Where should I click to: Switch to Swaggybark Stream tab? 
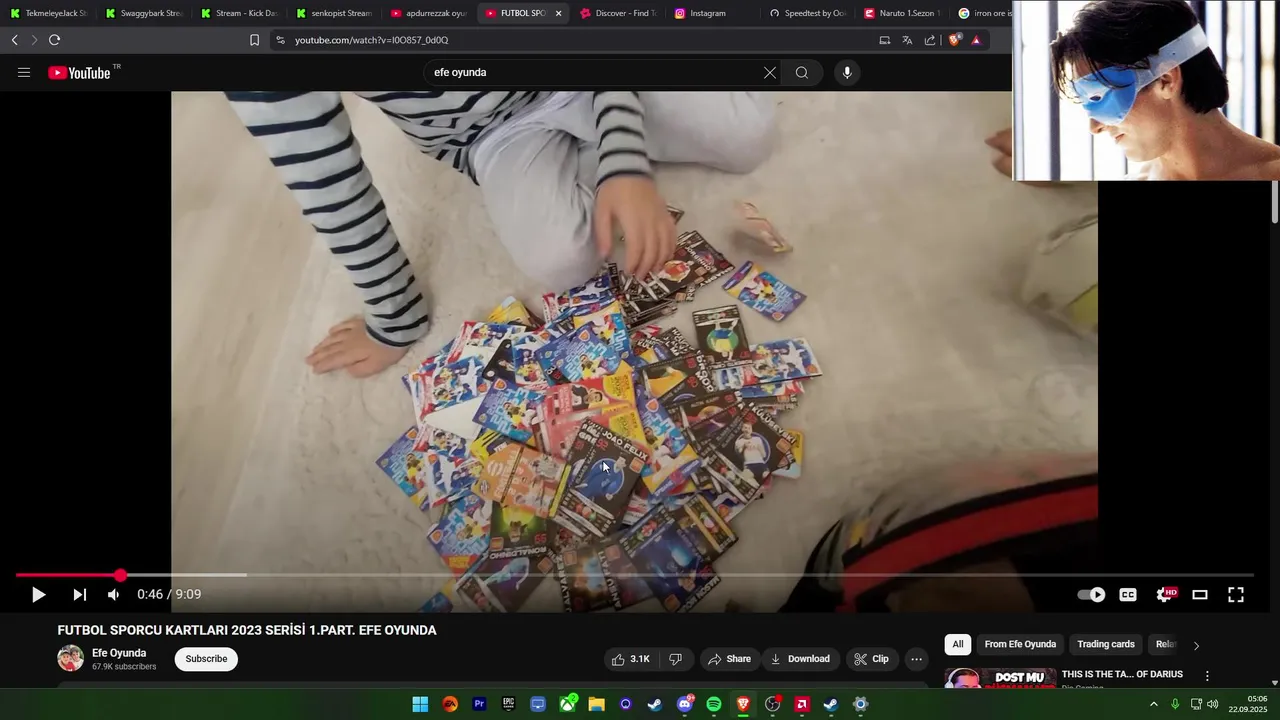tap(144, 13)
